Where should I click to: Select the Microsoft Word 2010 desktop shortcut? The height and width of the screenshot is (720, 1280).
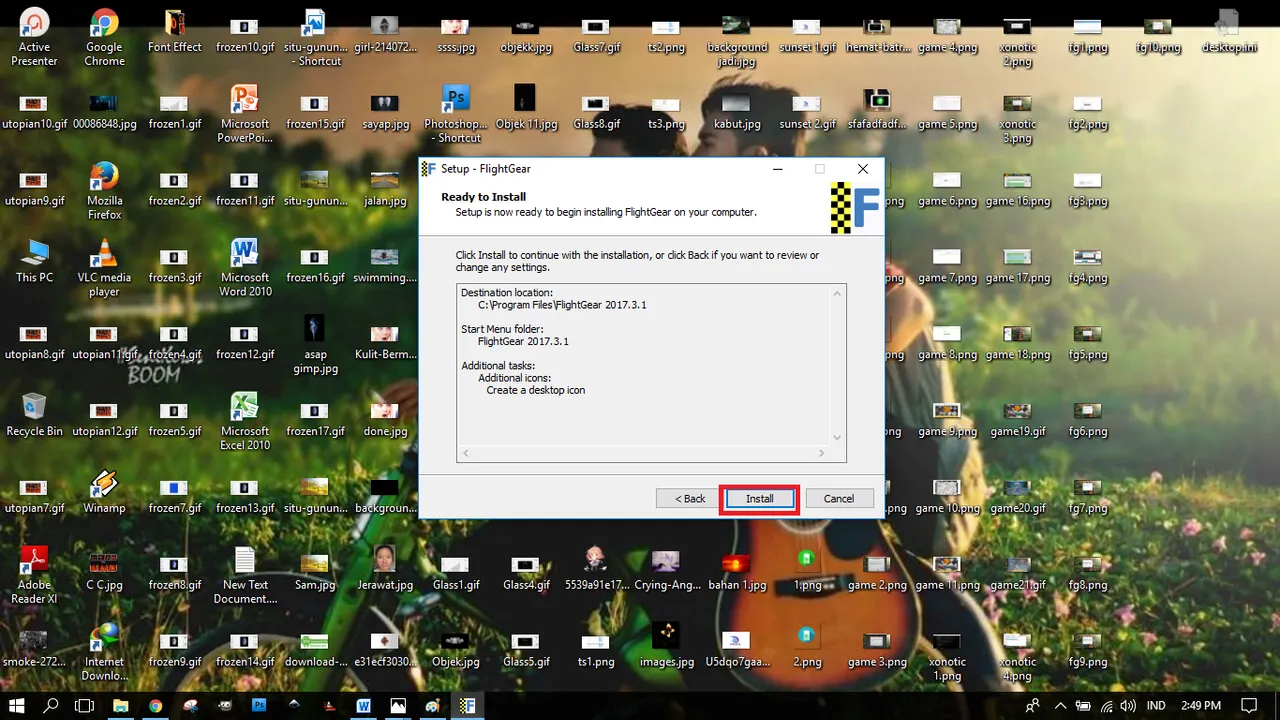click(245, 269)
